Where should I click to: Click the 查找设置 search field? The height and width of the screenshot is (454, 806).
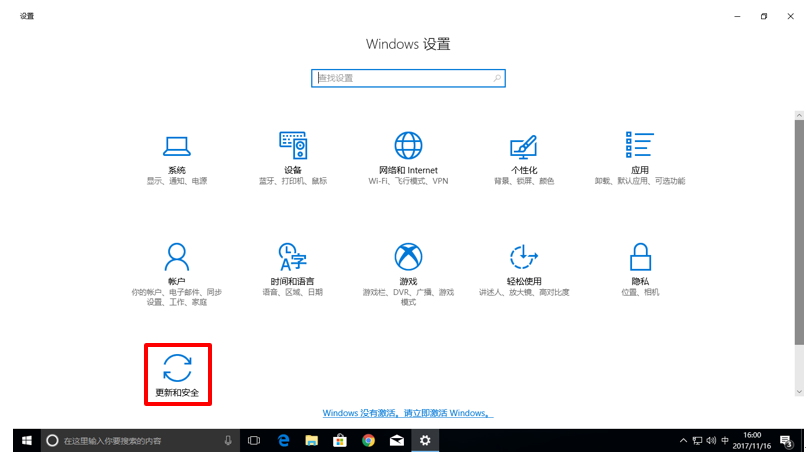pyautogui.click(x=408, y=78)
